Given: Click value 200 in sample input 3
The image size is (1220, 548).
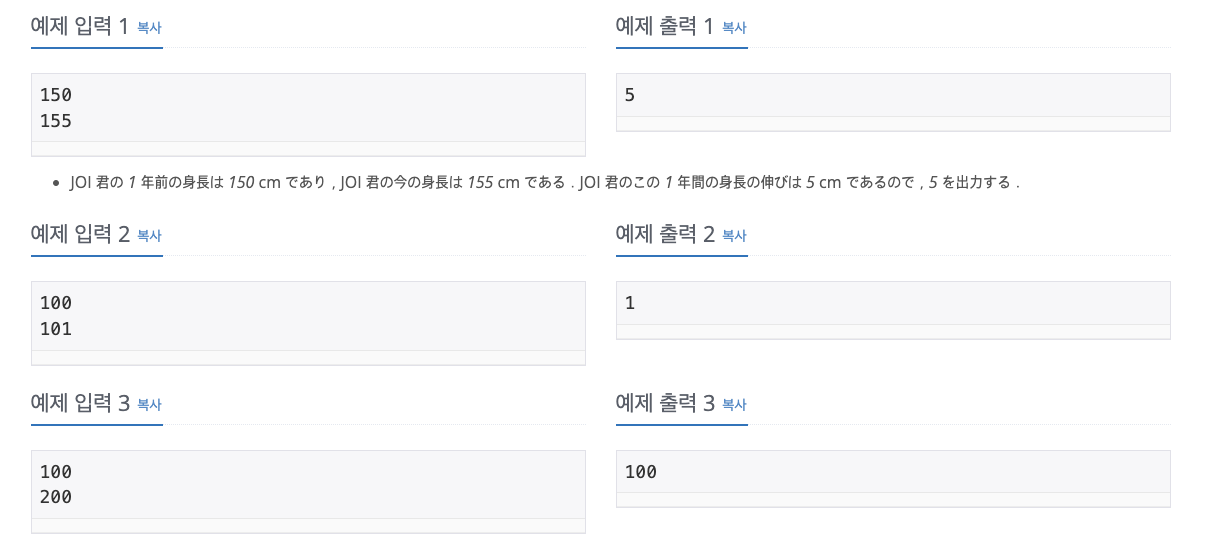Looking at the screenshot, I should click(56, 497).
